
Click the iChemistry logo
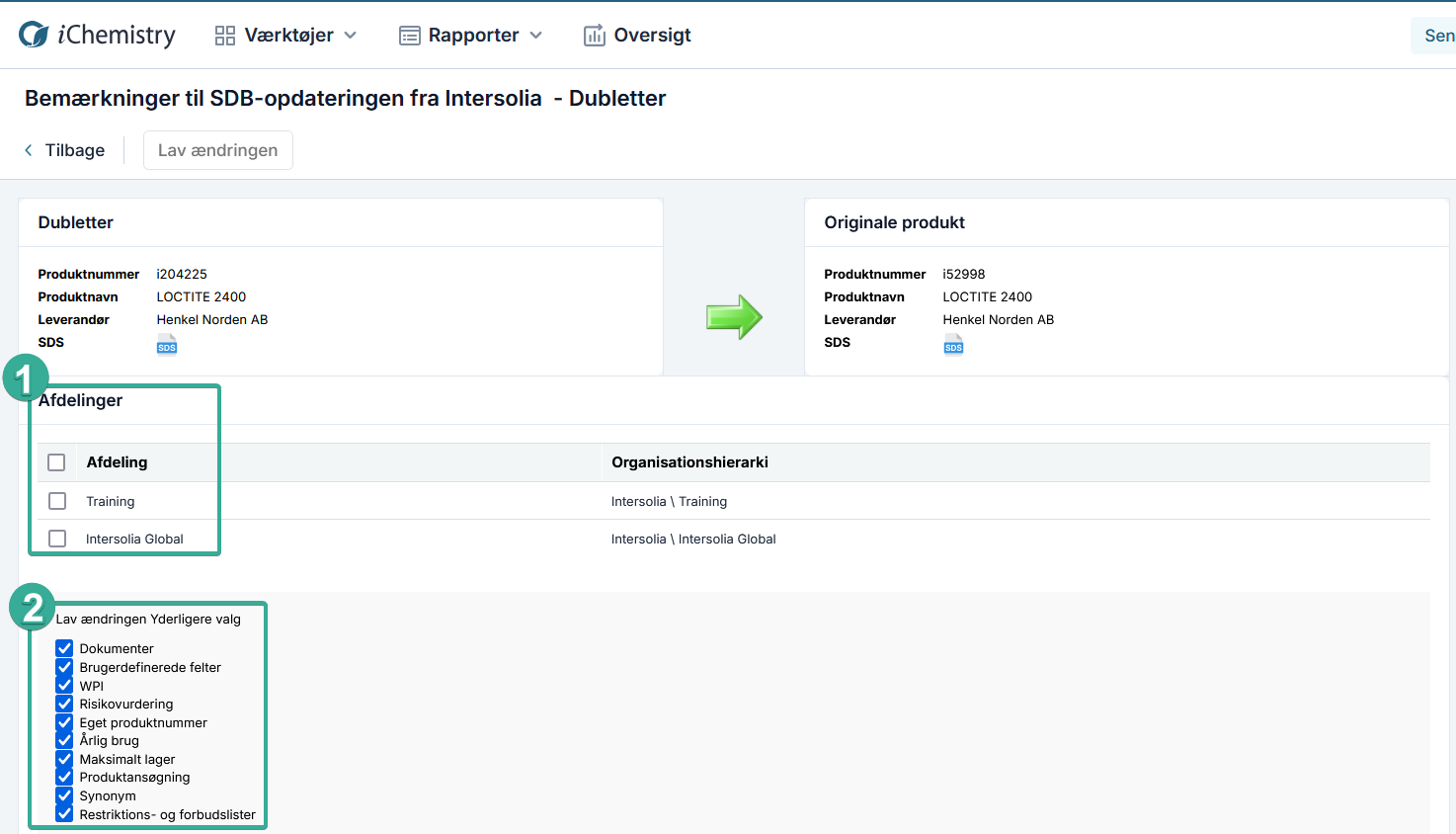[x=97, y=35]
